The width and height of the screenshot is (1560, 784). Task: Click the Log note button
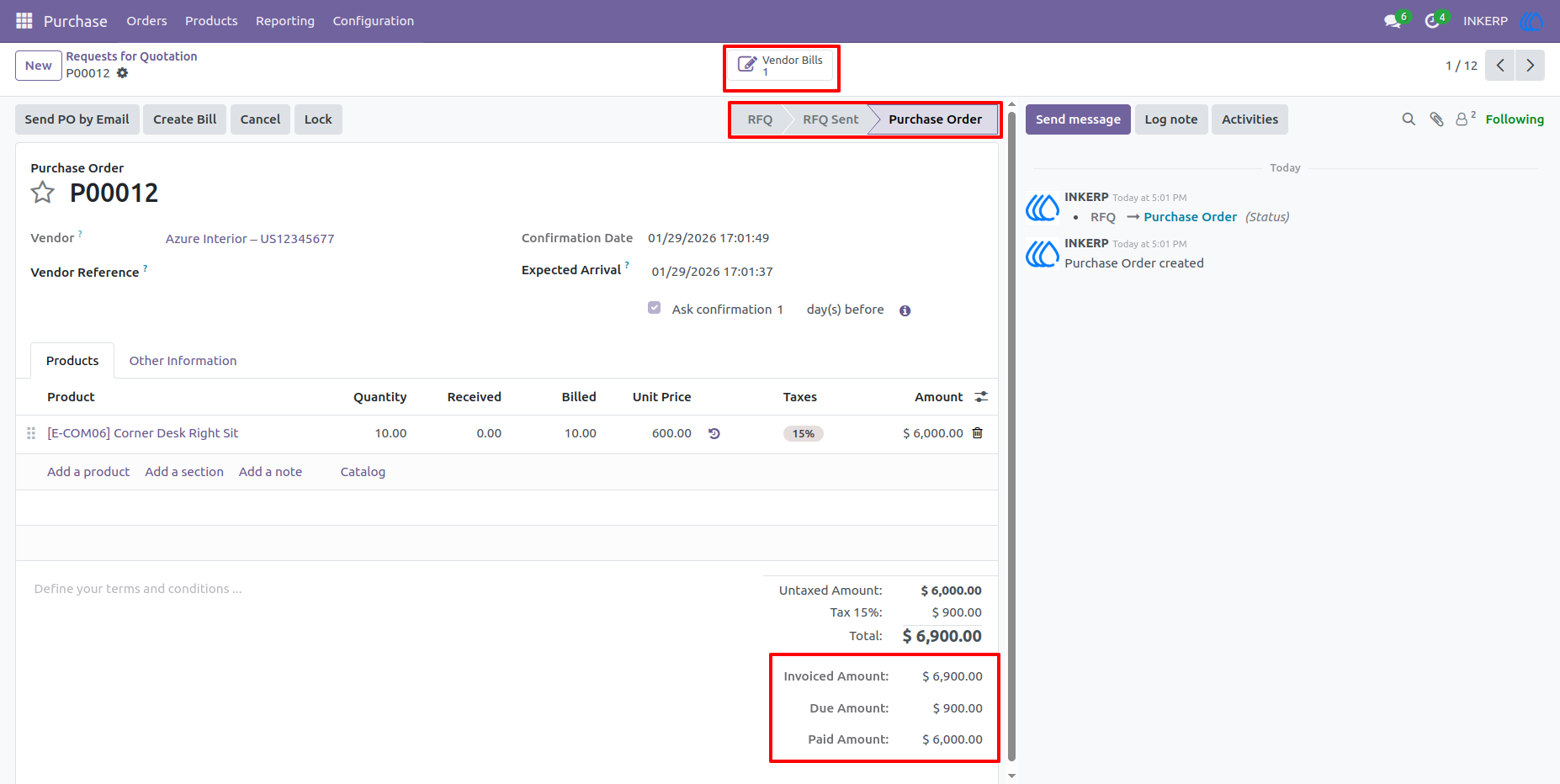tap(1171, 119)
